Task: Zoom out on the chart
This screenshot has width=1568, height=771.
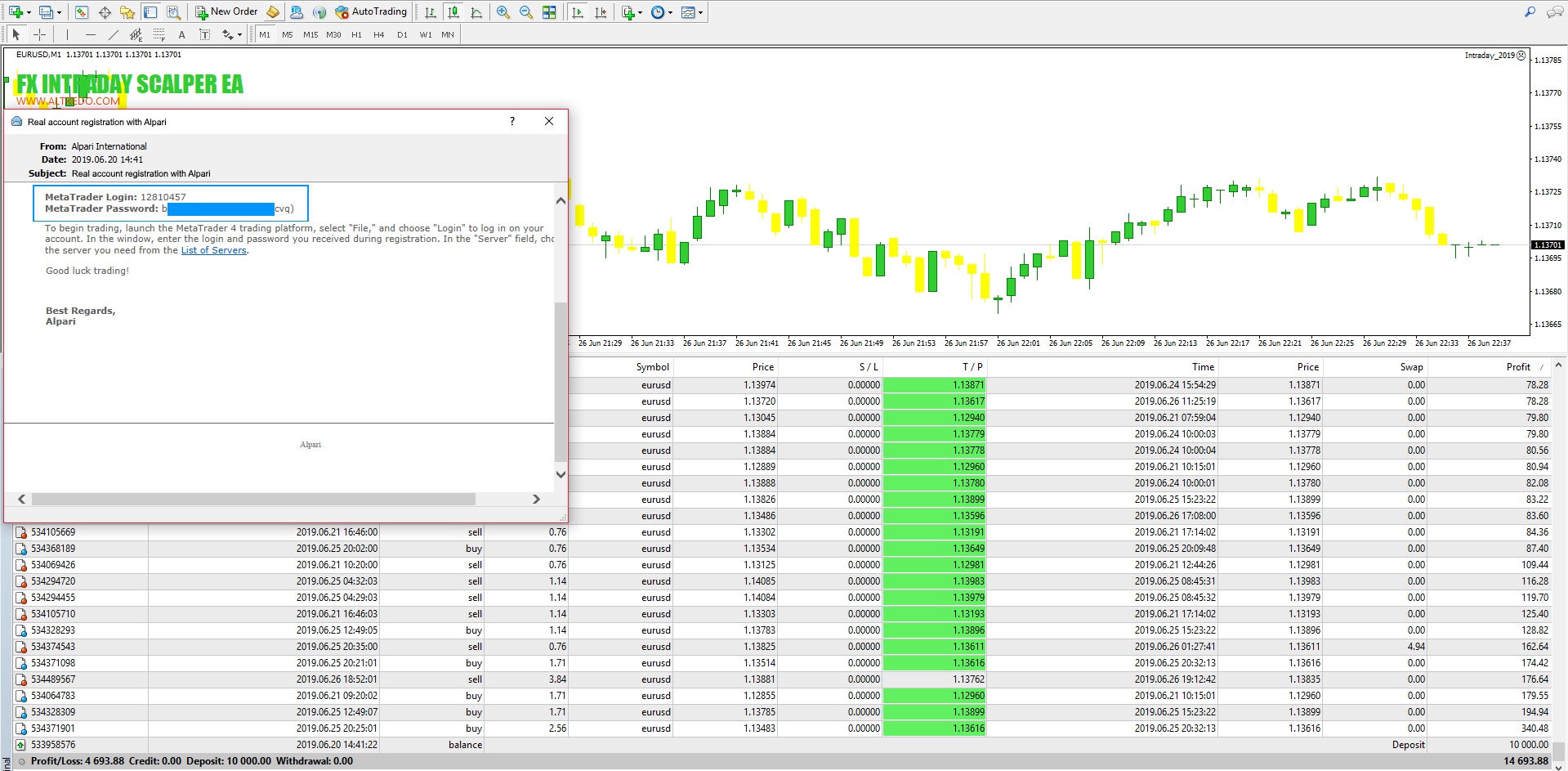Action: coord(526,12)
